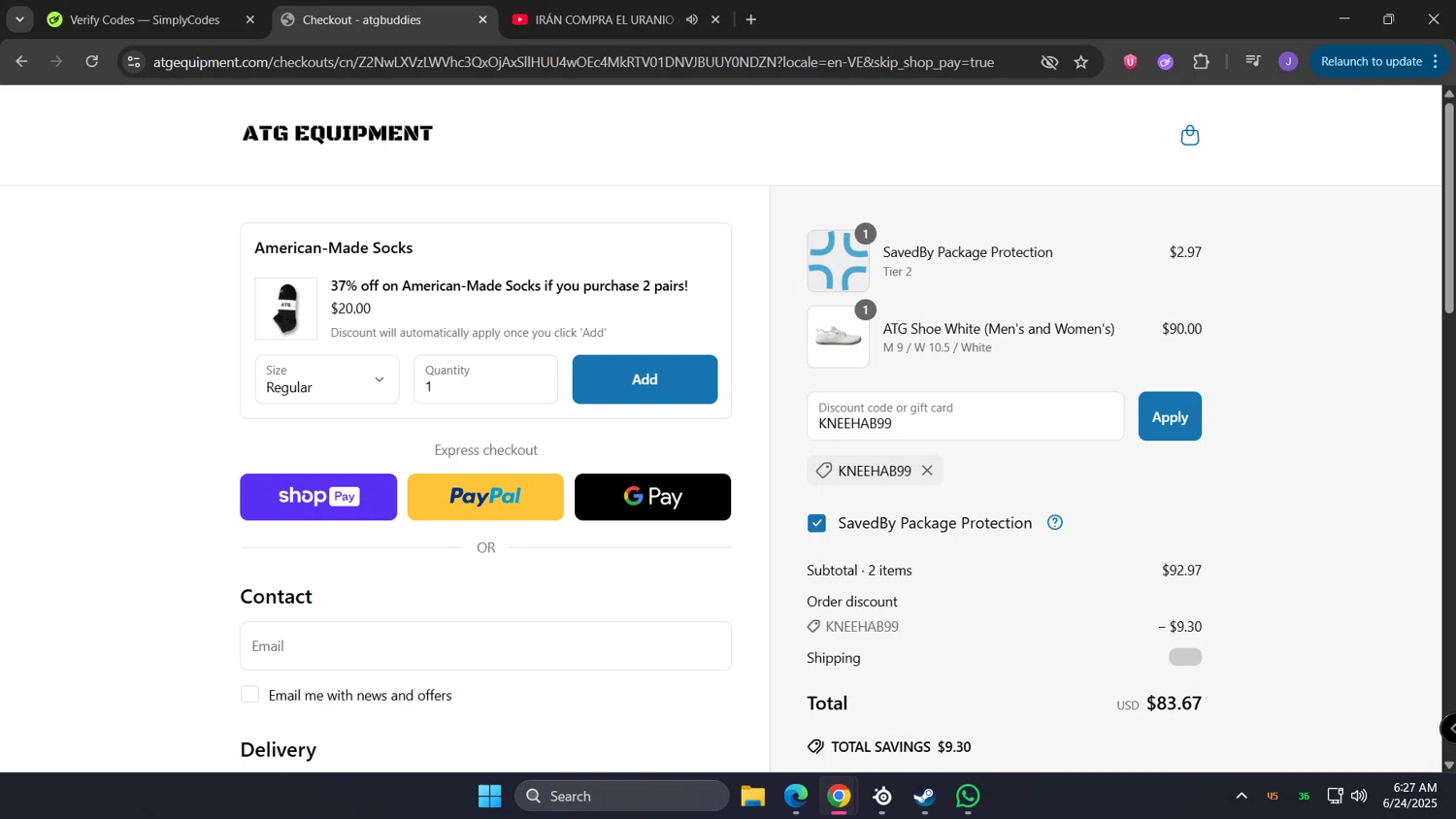Click the Email contact field

pyautogui.click(x=485, y=646)
